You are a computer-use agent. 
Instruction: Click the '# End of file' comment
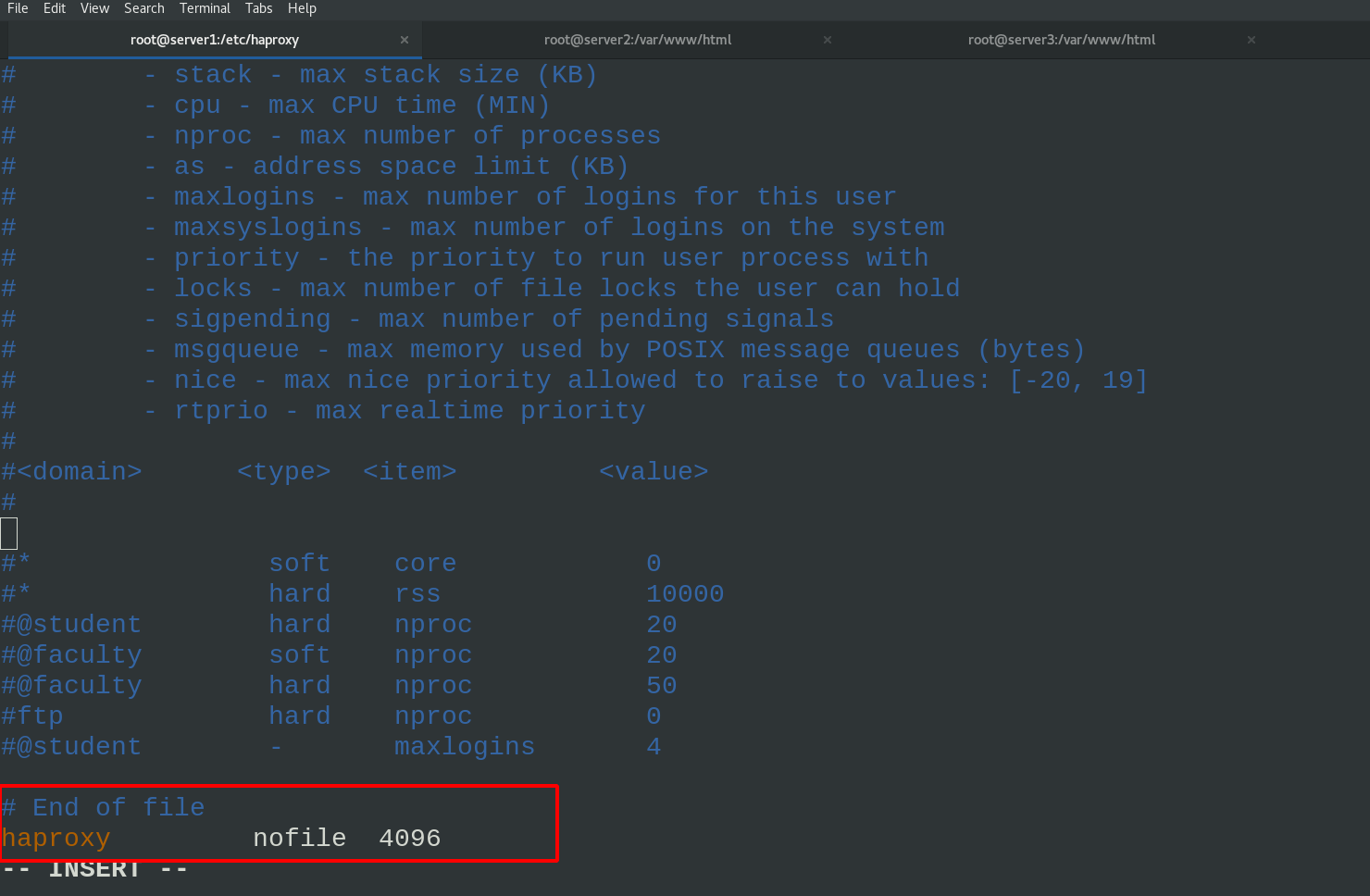coord(103,807)
